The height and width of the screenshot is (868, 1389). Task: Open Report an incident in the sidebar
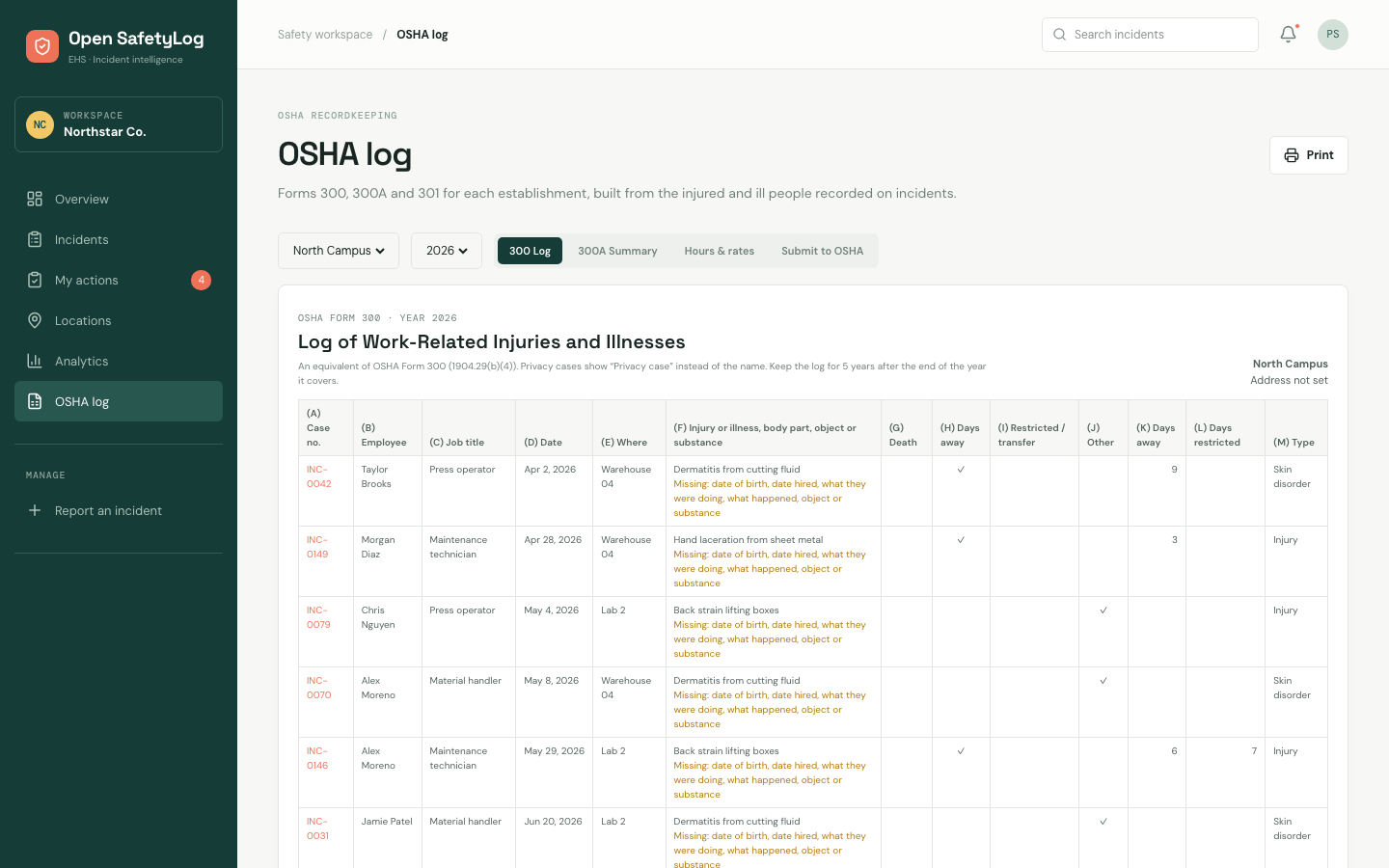[x=119, y=510]
